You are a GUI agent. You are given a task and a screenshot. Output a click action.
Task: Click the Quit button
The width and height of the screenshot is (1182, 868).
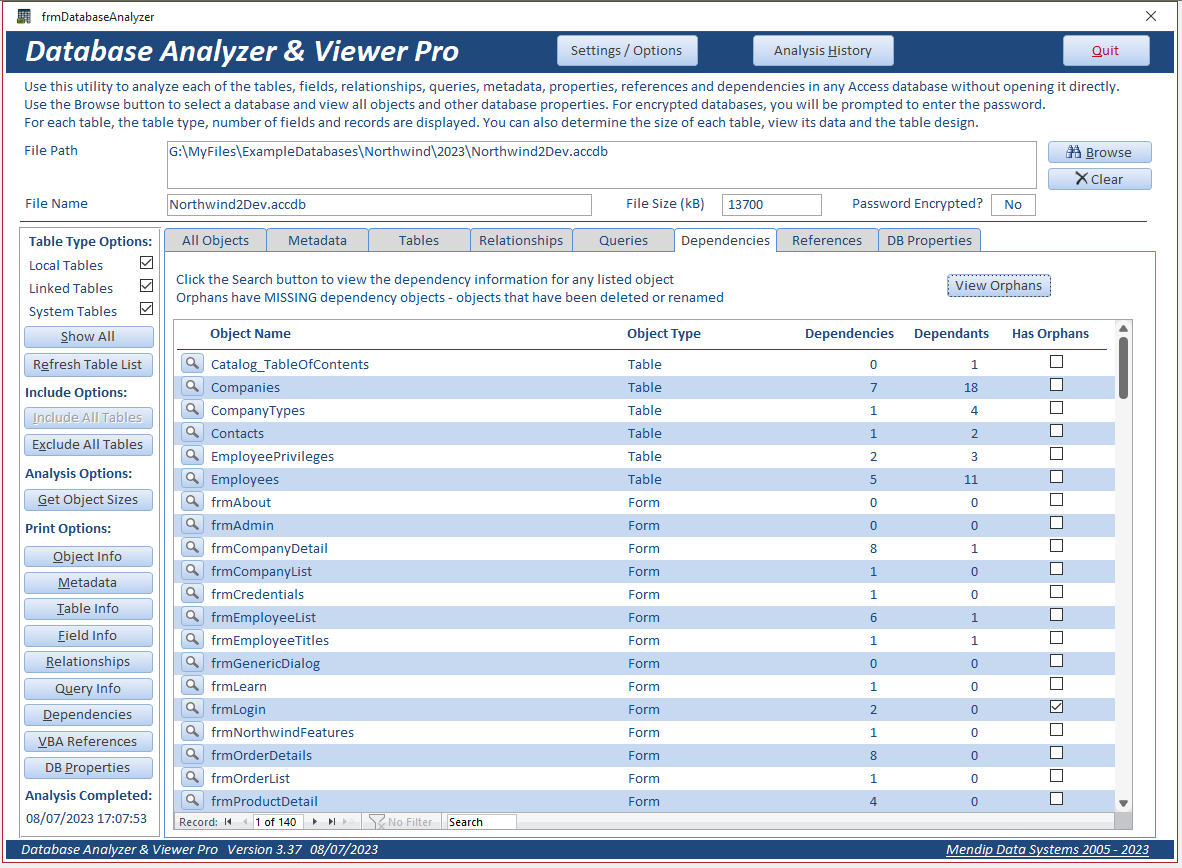(1106, 51)
